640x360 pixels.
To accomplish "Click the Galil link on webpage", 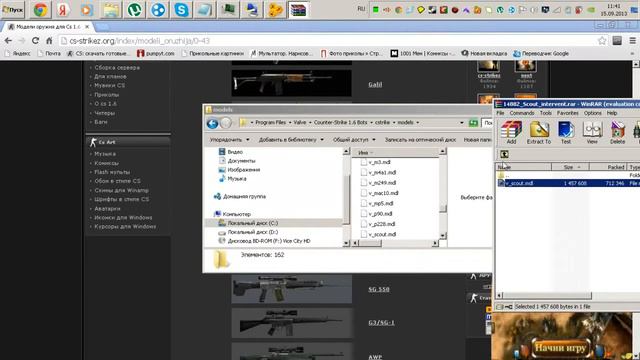I will coord(375,84).
